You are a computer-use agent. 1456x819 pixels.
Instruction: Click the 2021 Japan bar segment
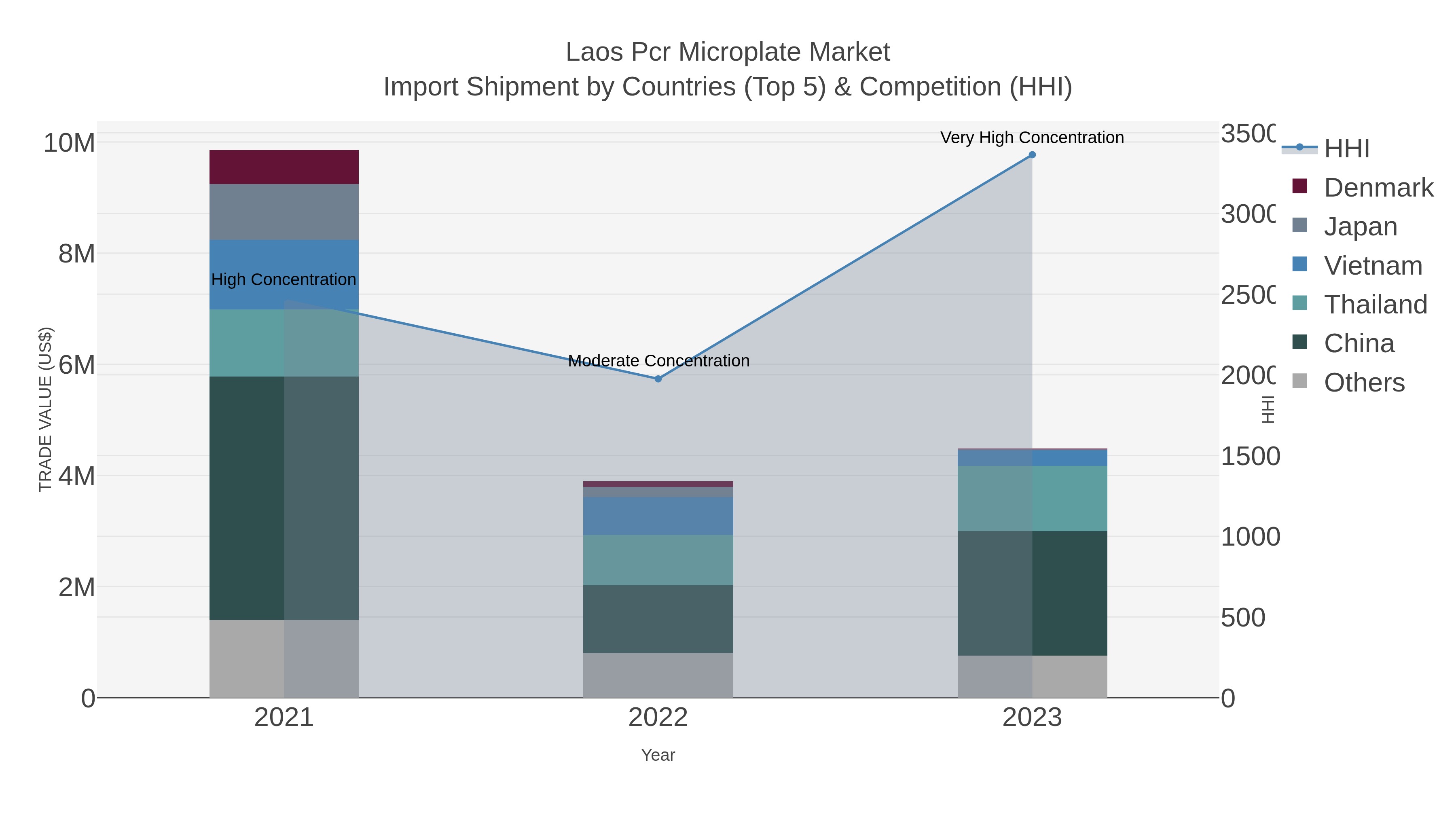click(x=284, y=212)
